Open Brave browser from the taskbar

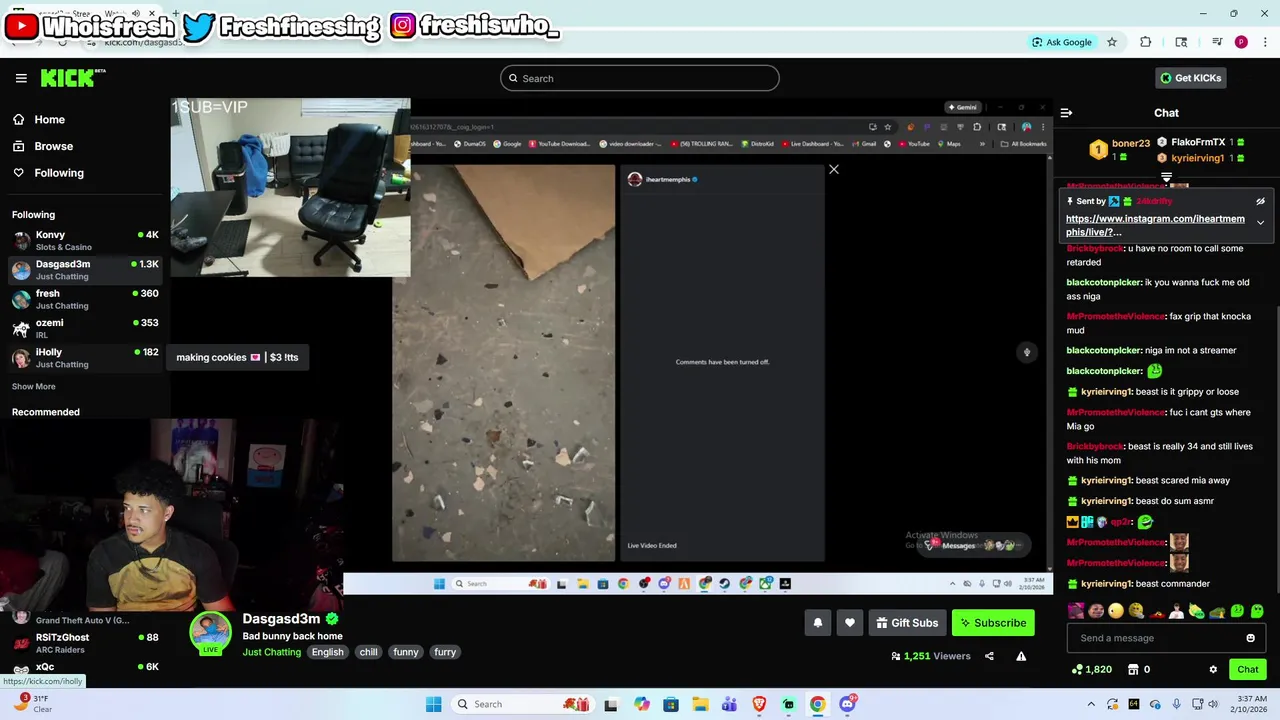pos(759,704)
